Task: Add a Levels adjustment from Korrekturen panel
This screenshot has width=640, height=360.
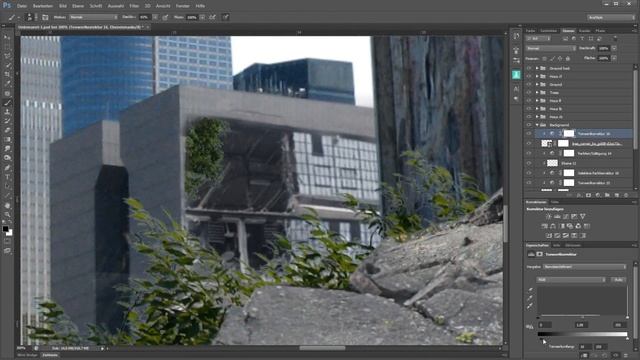Action: point(557,216)
